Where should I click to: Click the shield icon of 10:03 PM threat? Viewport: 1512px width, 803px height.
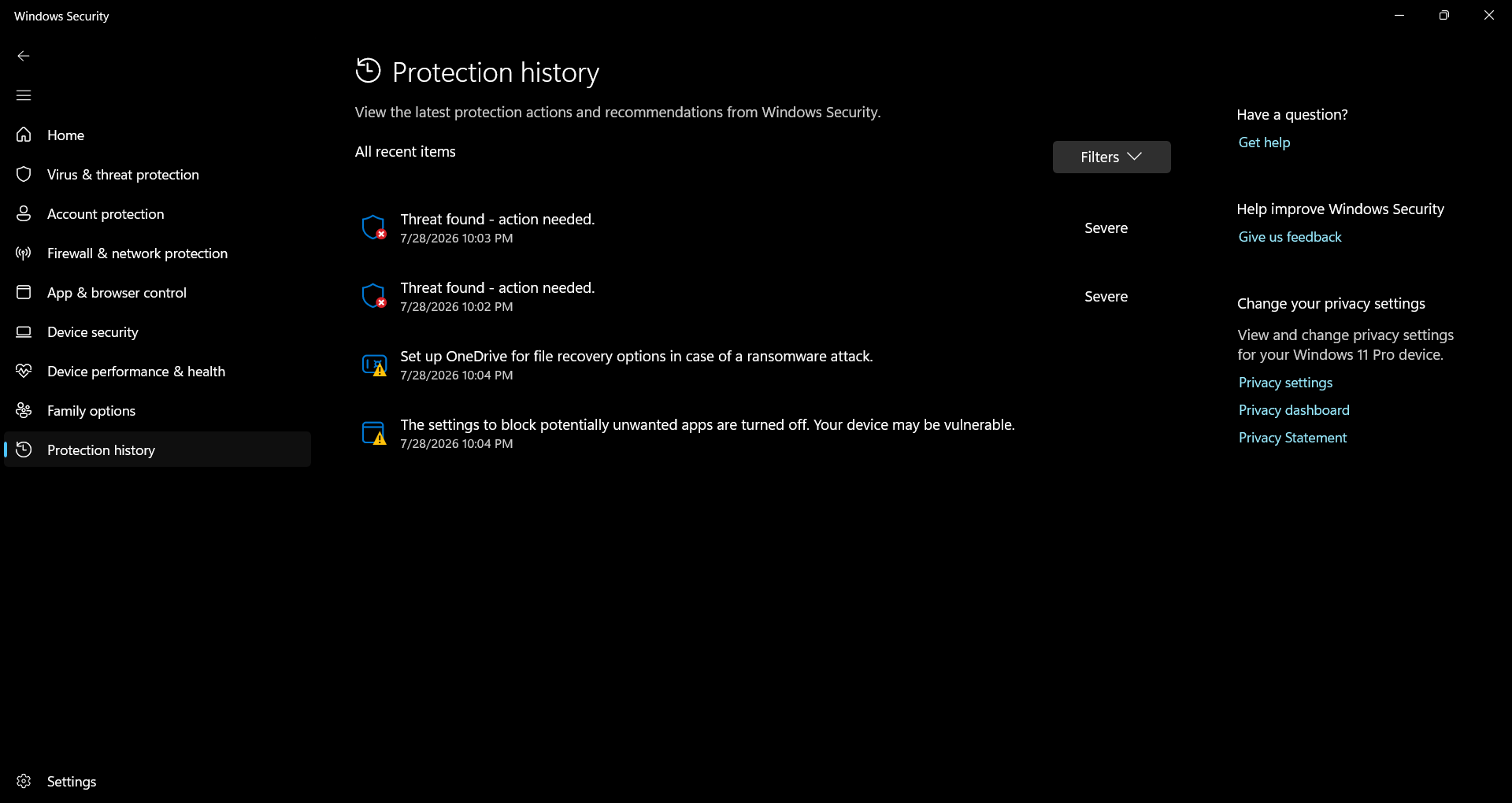374,228
